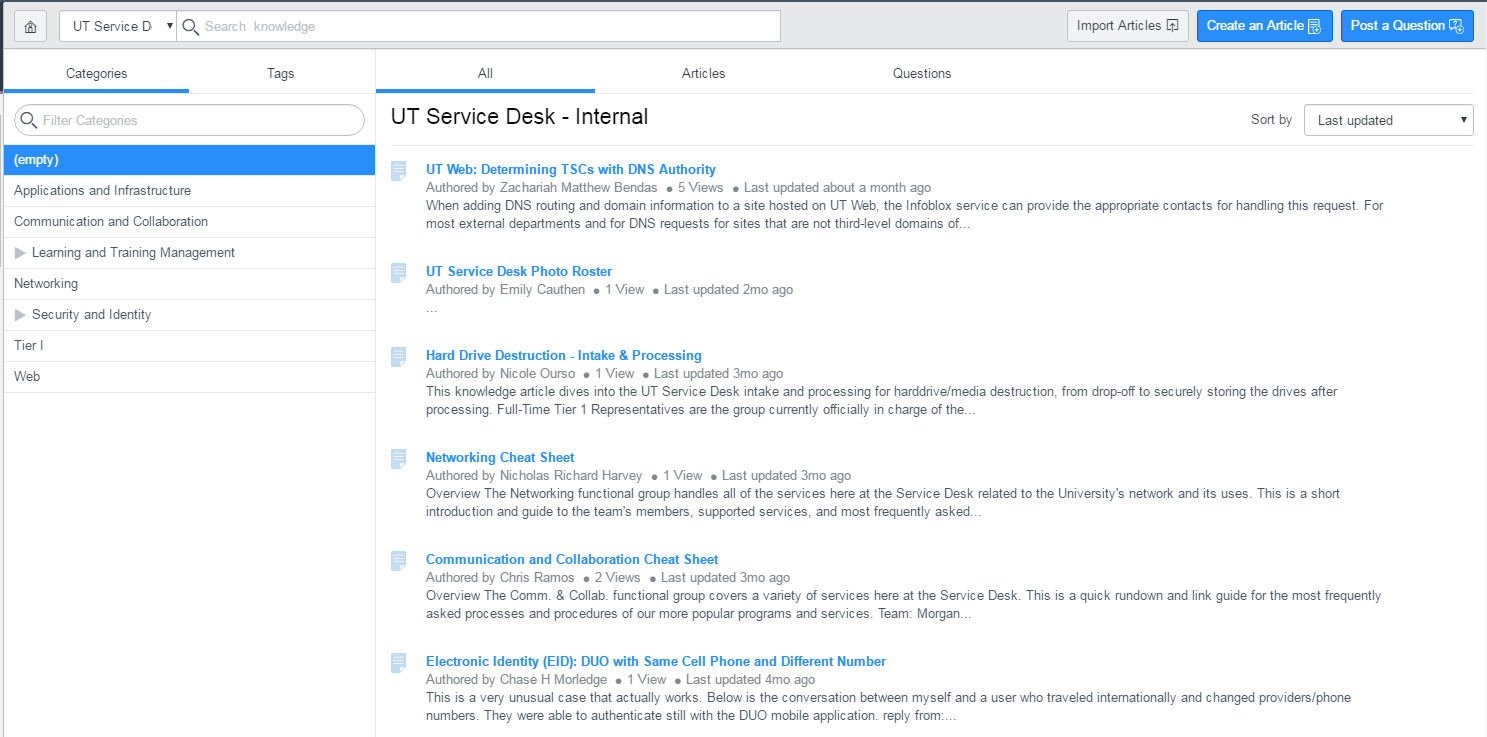
Task: Click the 'UT Service Desk - Internal' heading
Action: (x=519, y=117)
